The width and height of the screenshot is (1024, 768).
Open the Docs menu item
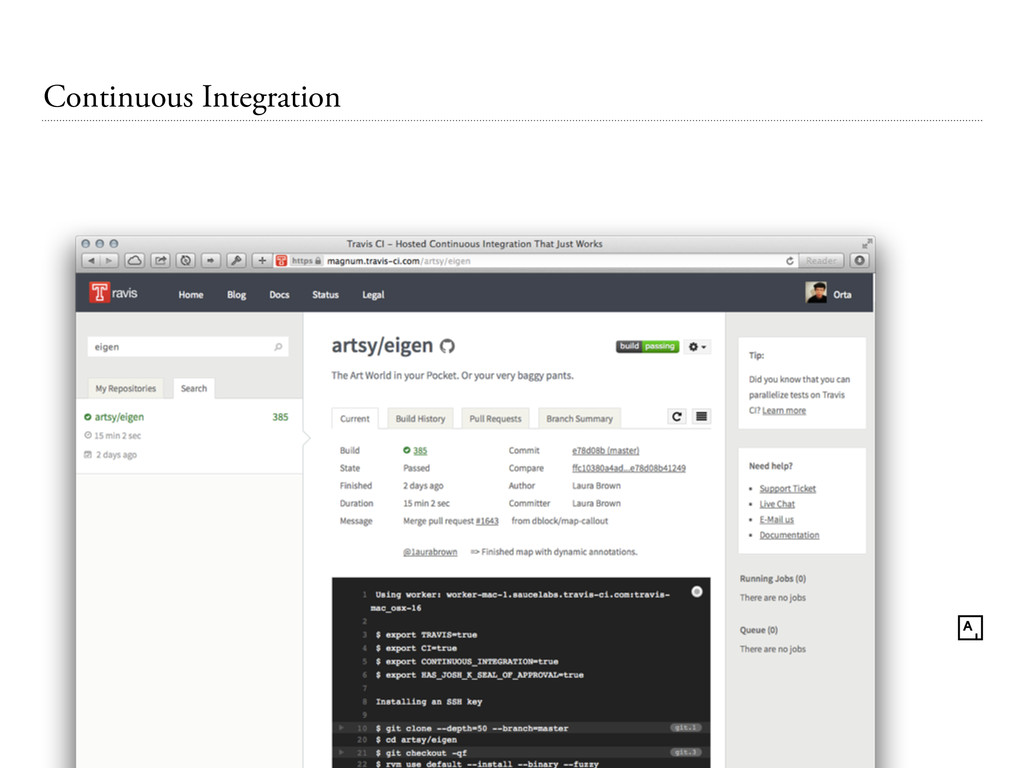click(280, 295)
